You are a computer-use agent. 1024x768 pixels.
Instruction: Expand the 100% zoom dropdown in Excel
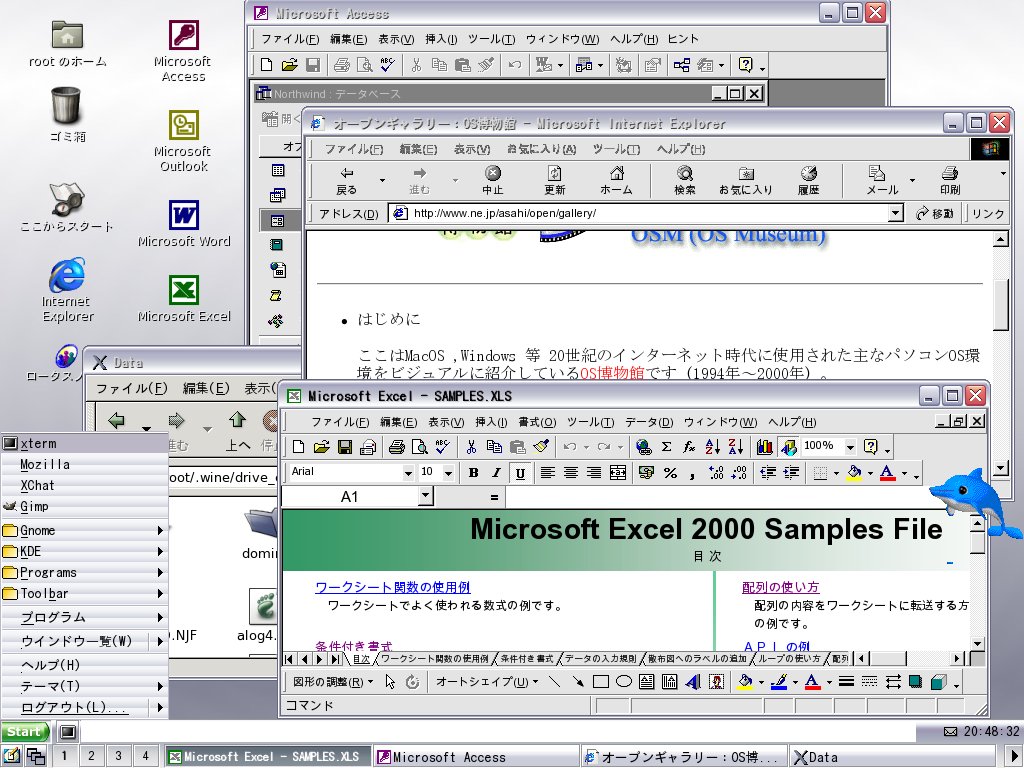[x=850, y=447]
